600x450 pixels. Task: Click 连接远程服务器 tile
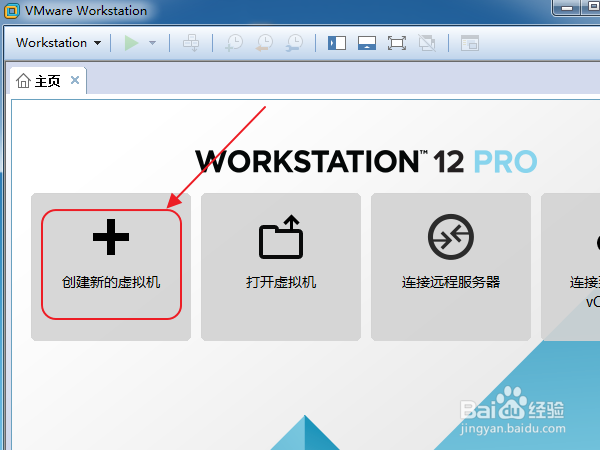451,267
